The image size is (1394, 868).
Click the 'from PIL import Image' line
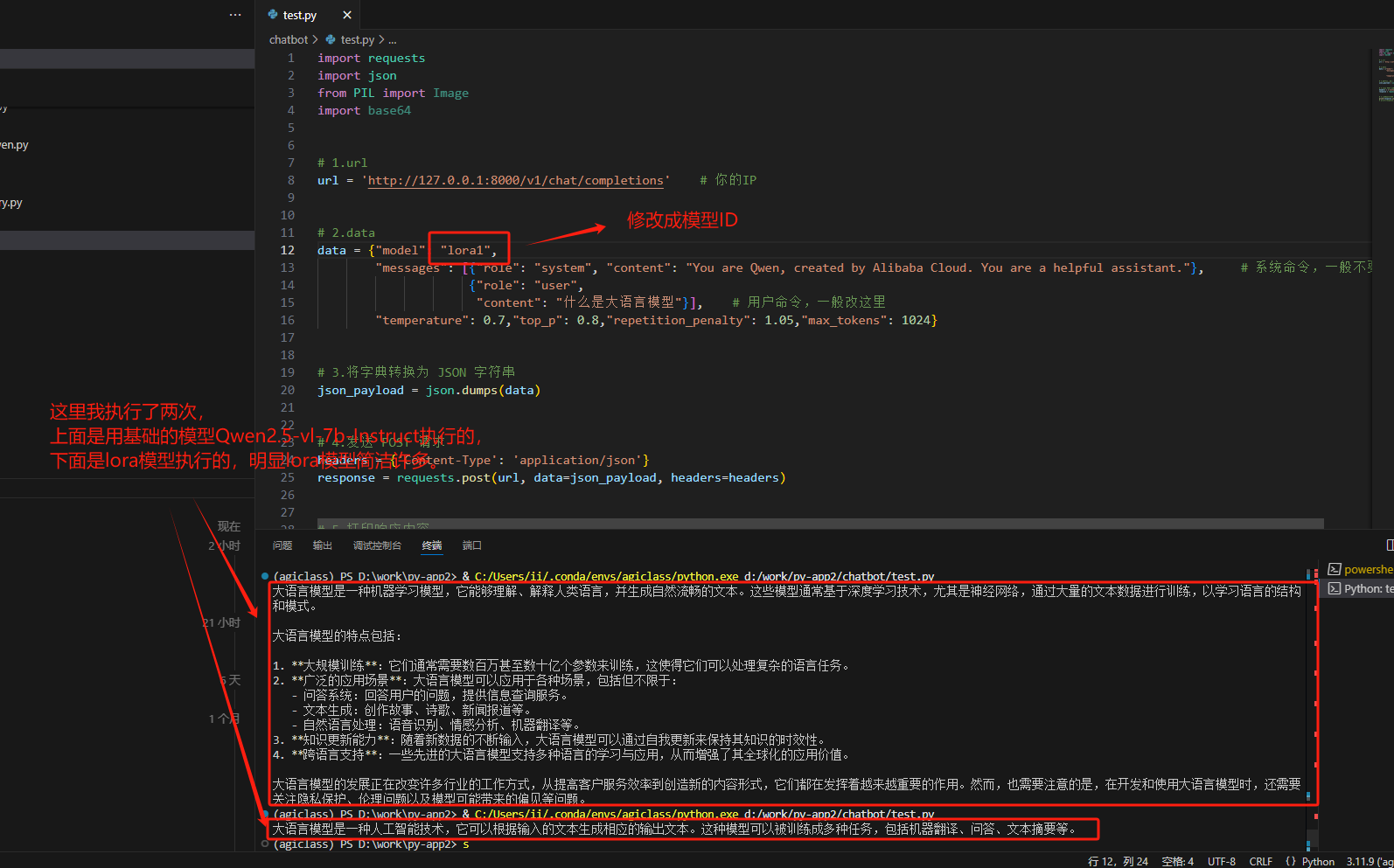point(393,93)
